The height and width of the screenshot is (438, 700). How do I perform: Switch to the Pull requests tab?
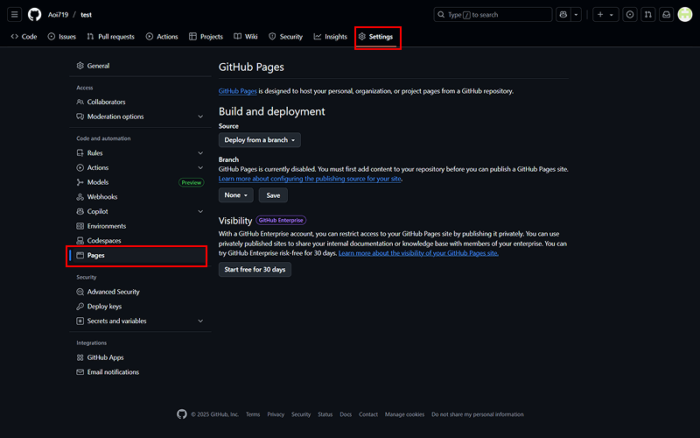click(x=110, y=37)
